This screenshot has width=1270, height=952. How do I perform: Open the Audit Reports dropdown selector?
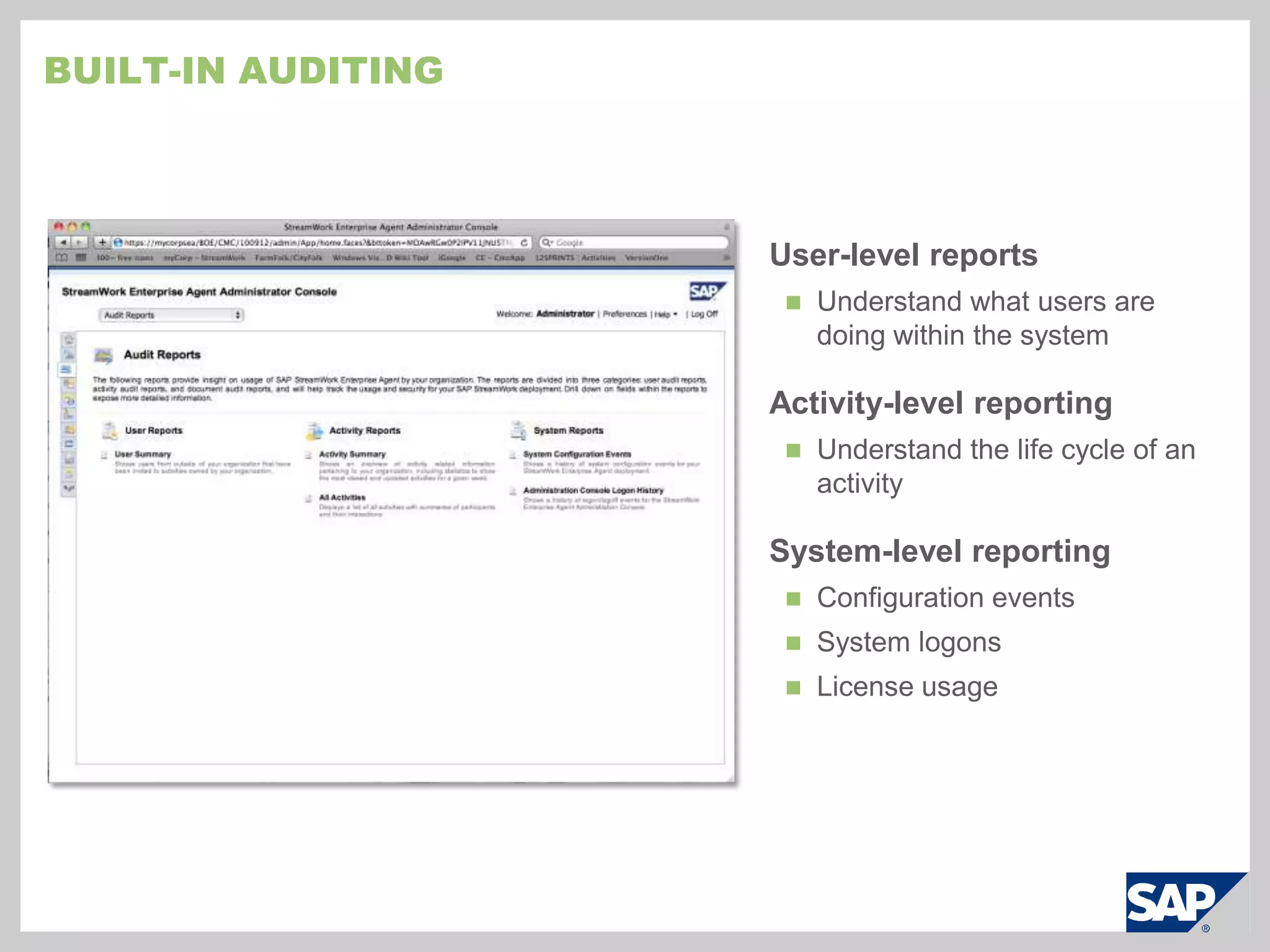[171, 315]
